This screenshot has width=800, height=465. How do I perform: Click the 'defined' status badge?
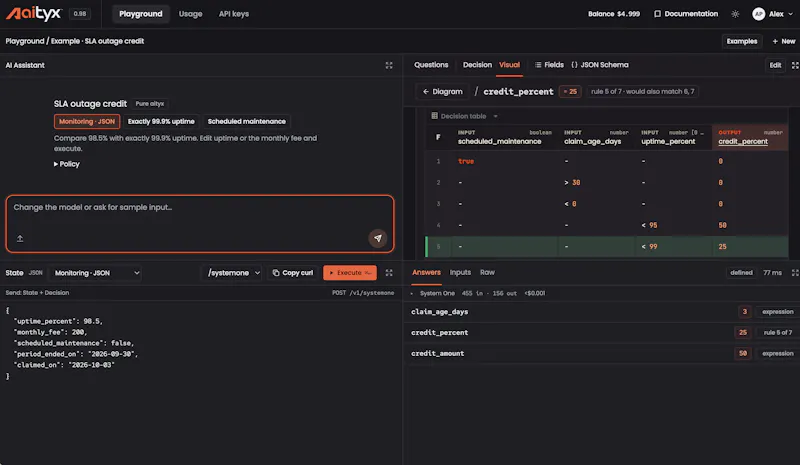coord(741,273)
